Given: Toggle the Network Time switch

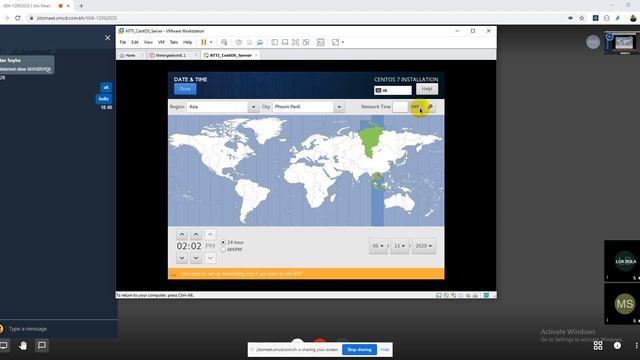Looking at the screenshot, I should 408,107.
